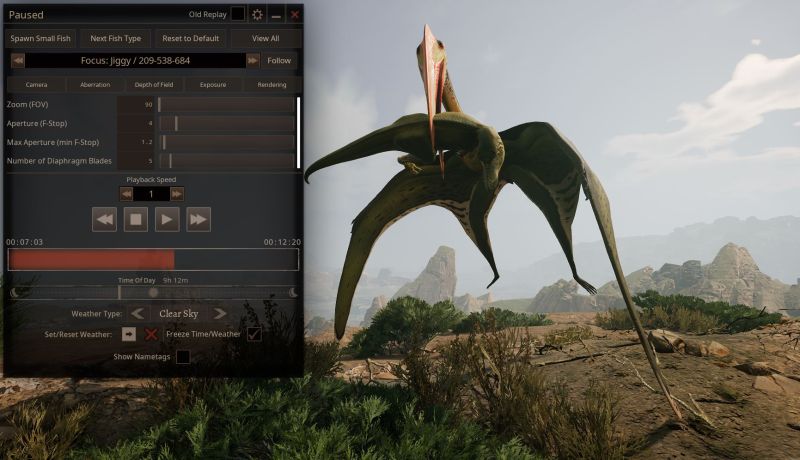800x460 pixels.
Task: Click Spawn Small Fish button
Action: (x=40, y=38)
